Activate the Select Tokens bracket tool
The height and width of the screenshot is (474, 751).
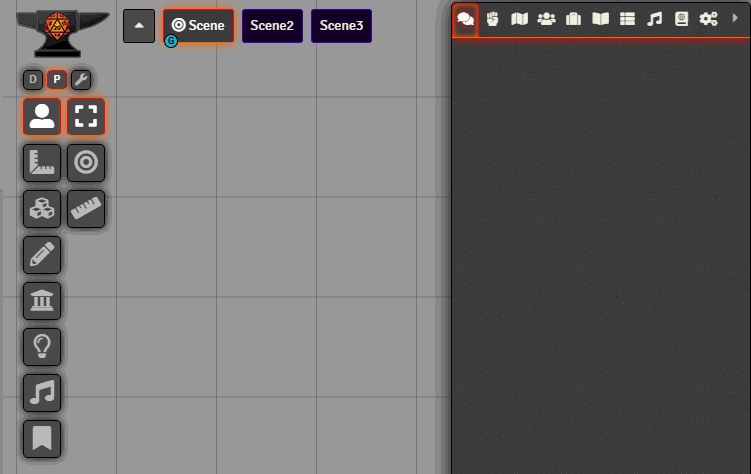click(x=86, y=116)
